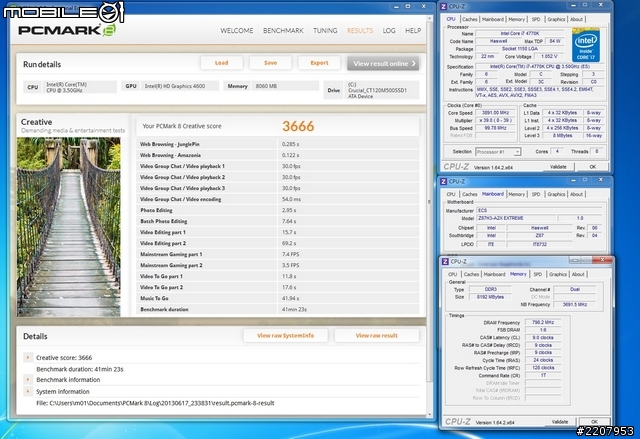The image size is (640, 439).
Task: Open Memory tab in middle CPU-Z window
Action: (516, 194)
